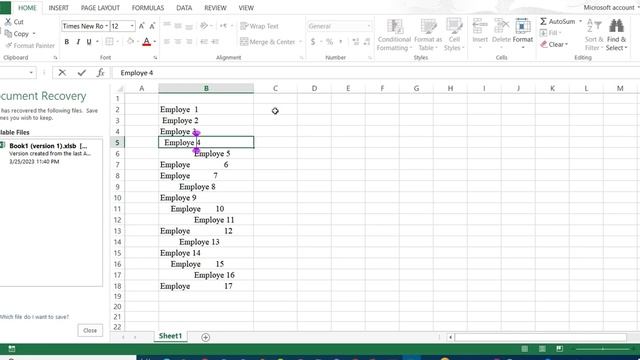Cancel the cell entry with X
This screenshot has width=640, height=360.
coord(62,73)
